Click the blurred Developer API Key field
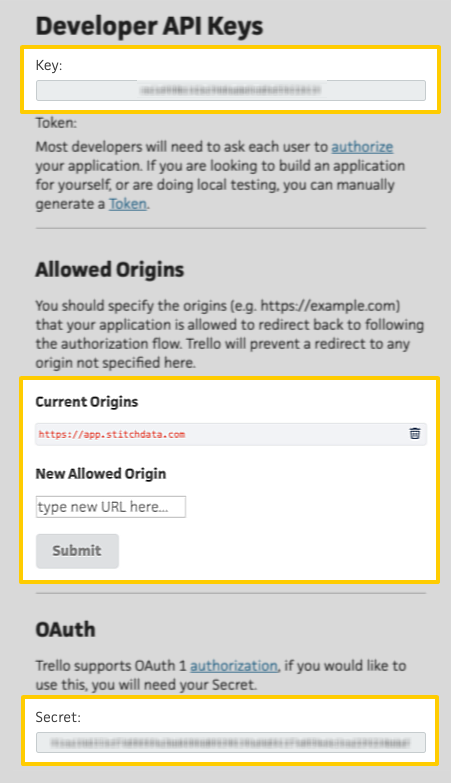The width and height of the screenshot is (451, 783). [231, 90]
